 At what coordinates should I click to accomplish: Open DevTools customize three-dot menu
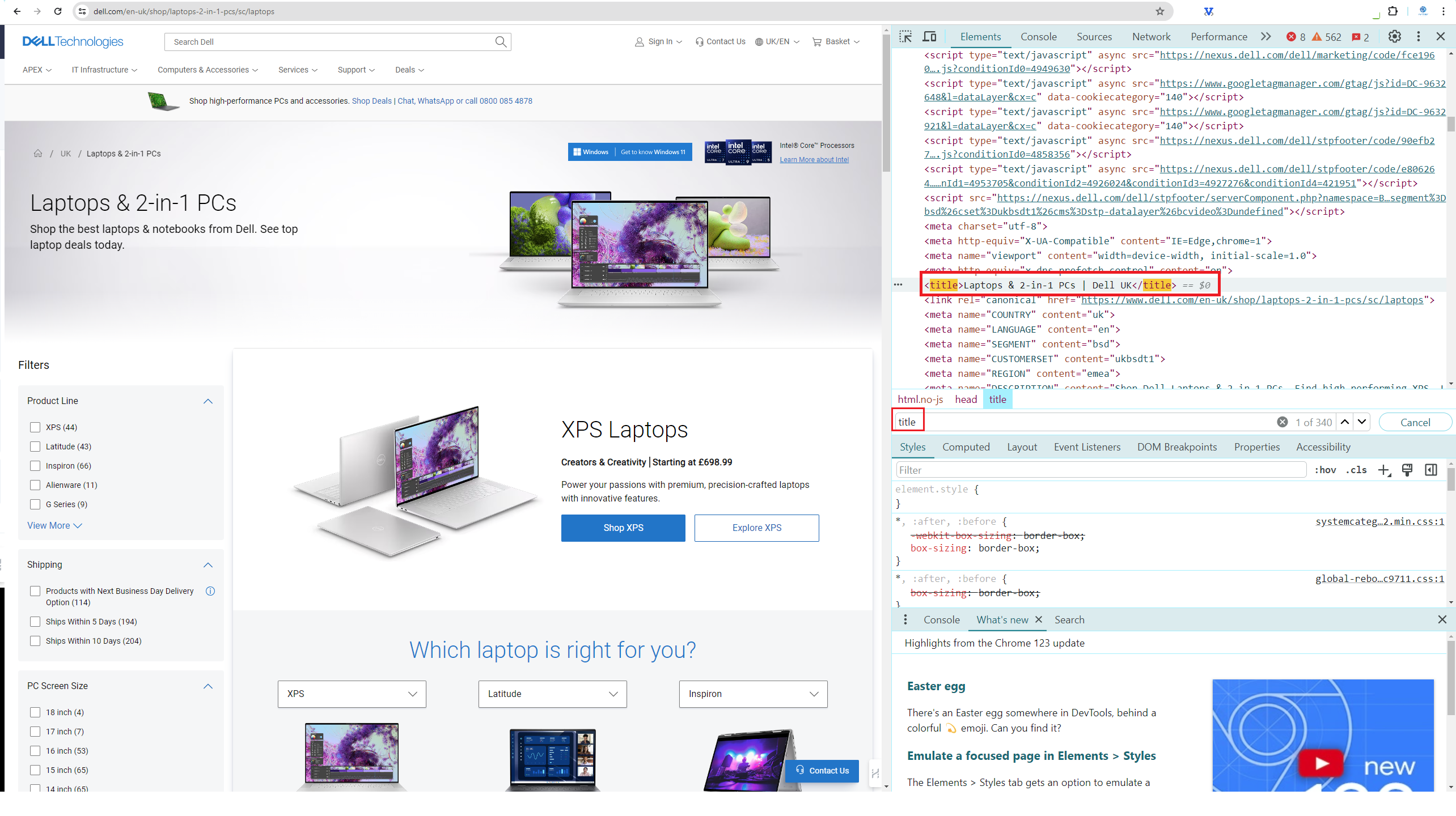click(1419, 37)
